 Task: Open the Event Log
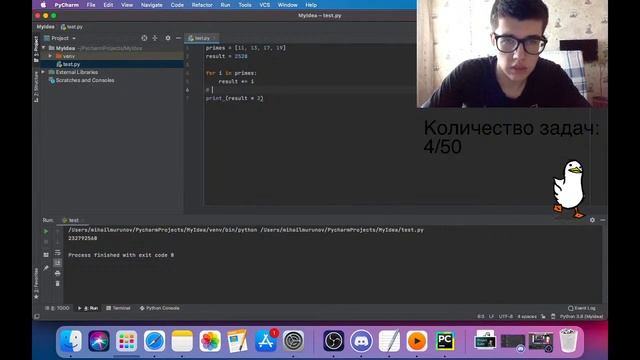[582, 308]
